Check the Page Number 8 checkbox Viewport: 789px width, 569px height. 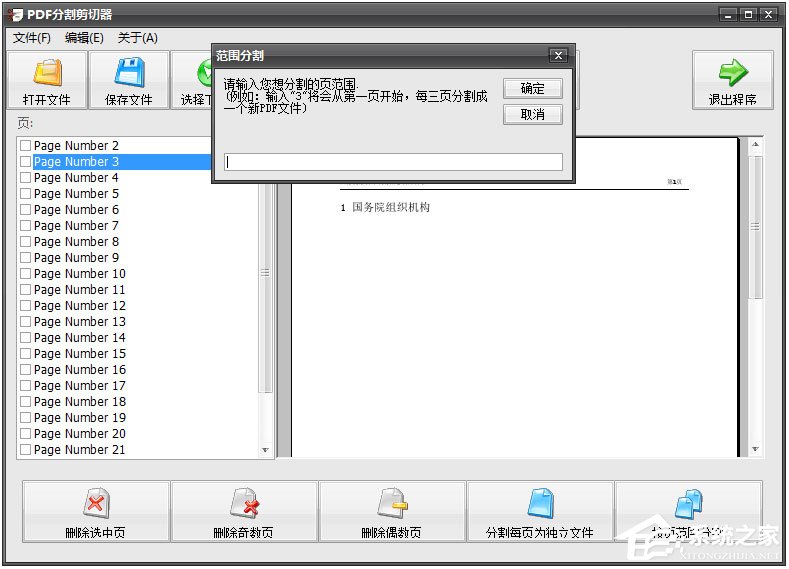[26, 242]
